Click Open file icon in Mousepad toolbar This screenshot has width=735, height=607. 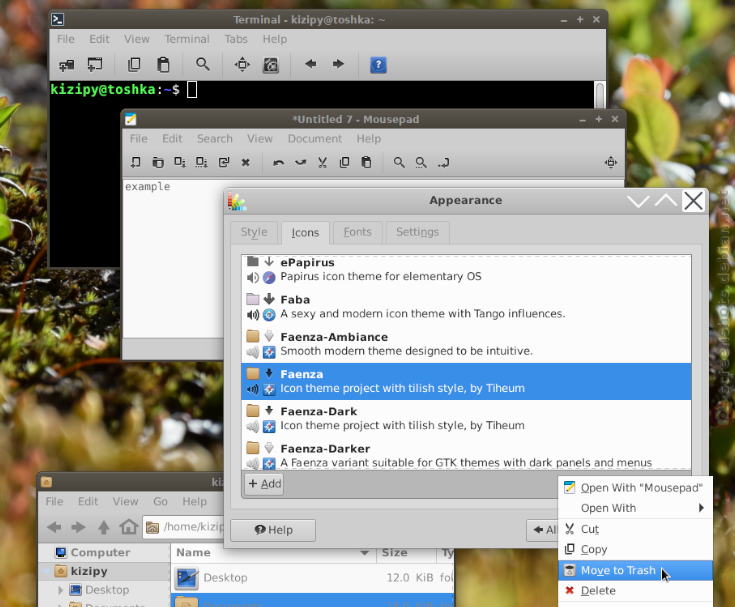158,163
